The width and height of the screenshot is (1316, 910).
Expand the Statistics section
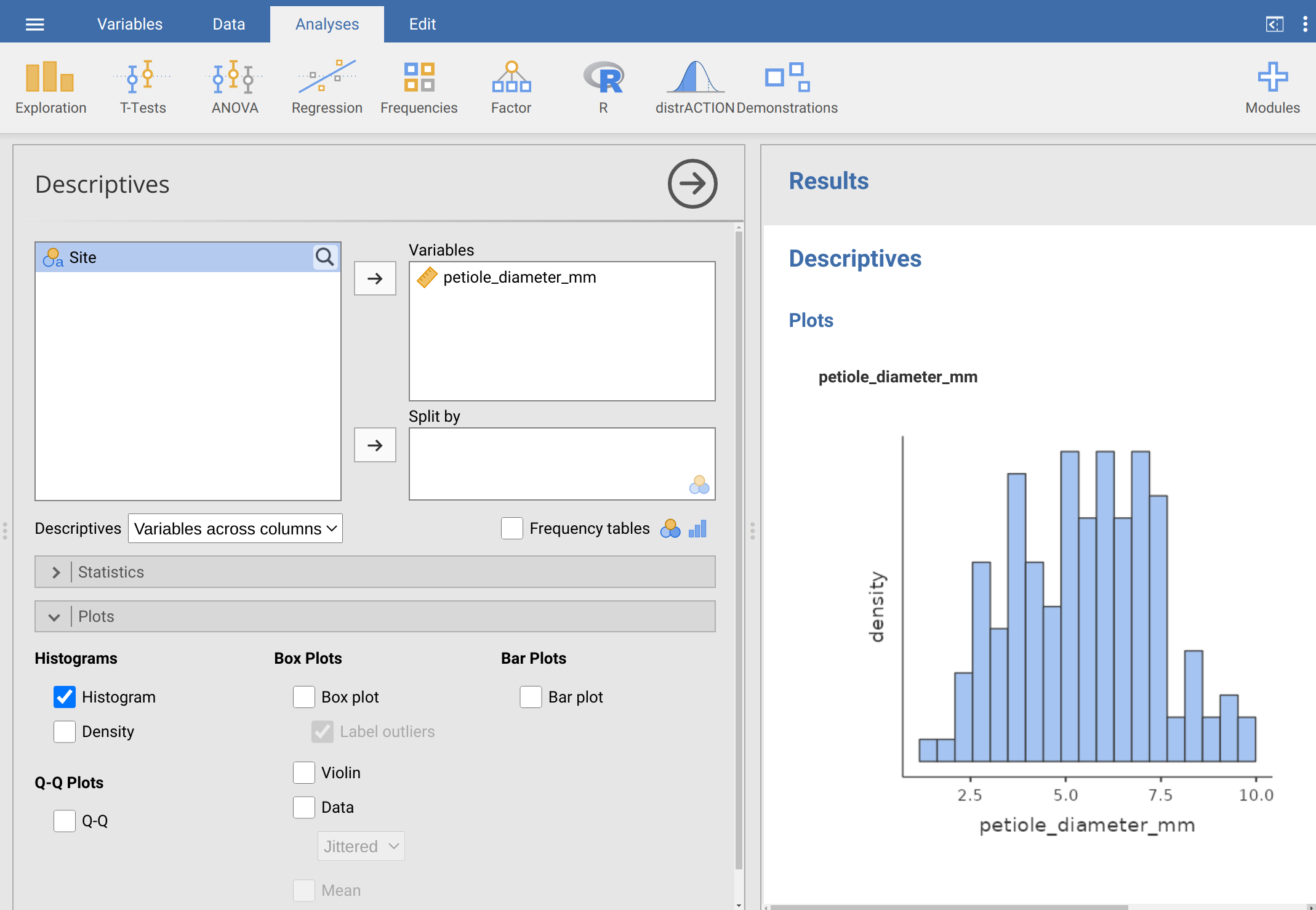coord(56,572)
